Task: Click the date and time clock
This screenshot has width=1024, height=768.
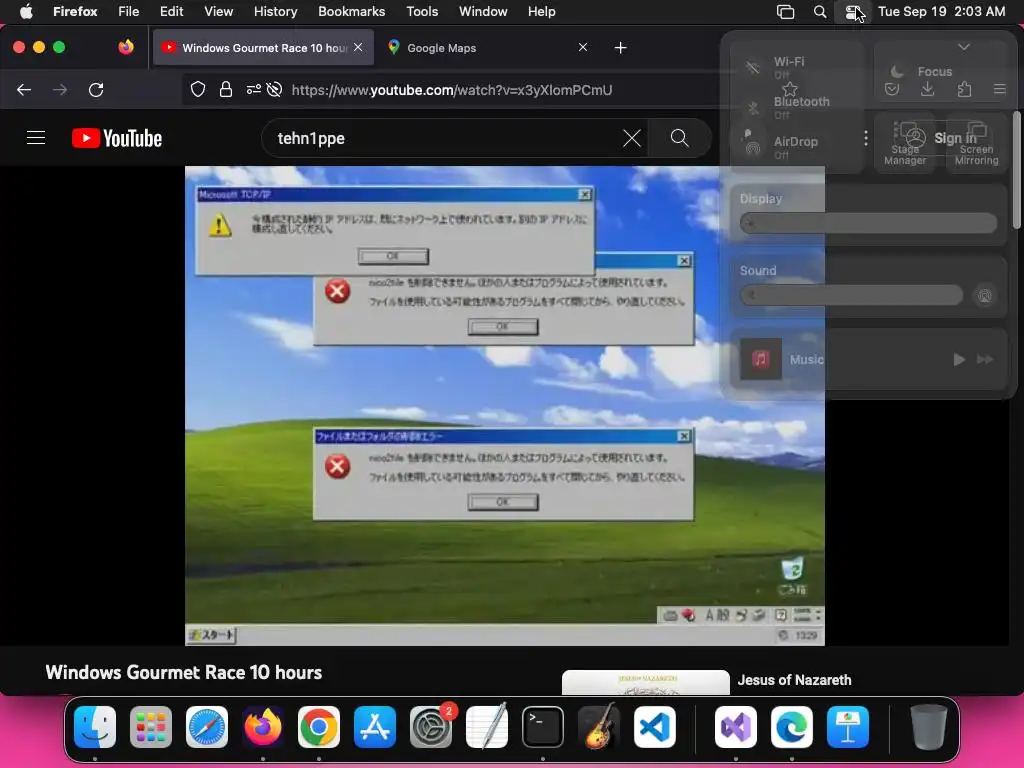Action: point(941,12)
